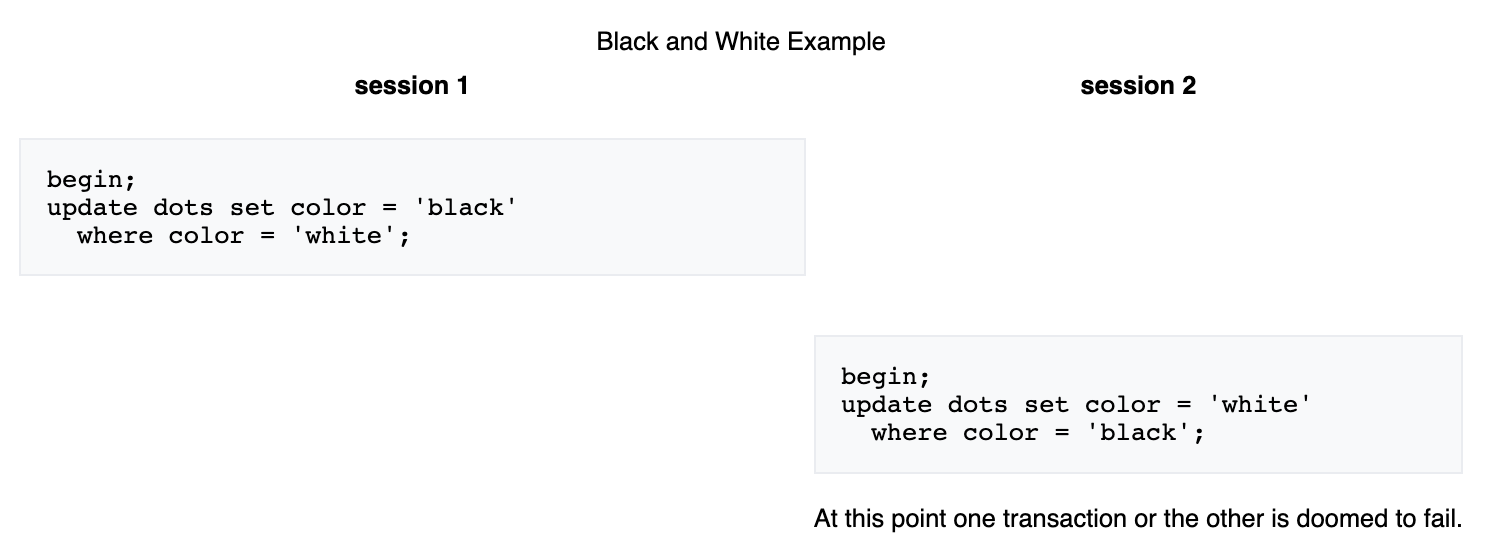Click the word "dots" in session 1 code
The height and width of the screenshot is (550, 1496).
pyautogui.click(x=183, y=208)
